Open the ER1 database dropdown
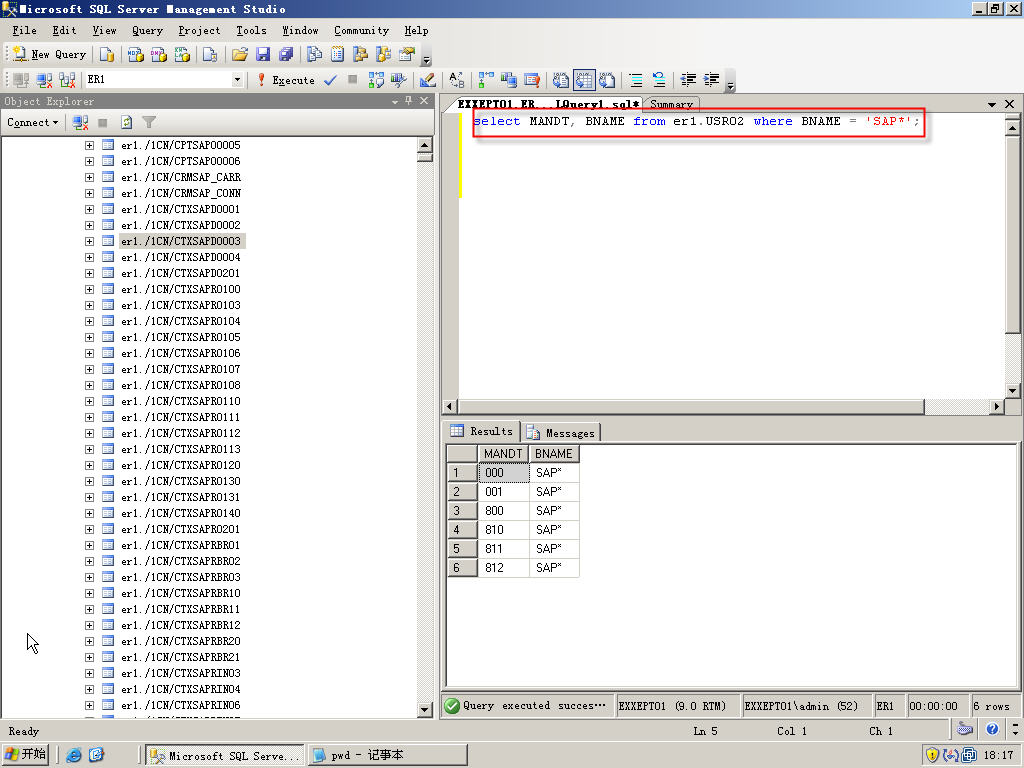The width and height of the screenshot is (1024, 768). click(237, 80)
